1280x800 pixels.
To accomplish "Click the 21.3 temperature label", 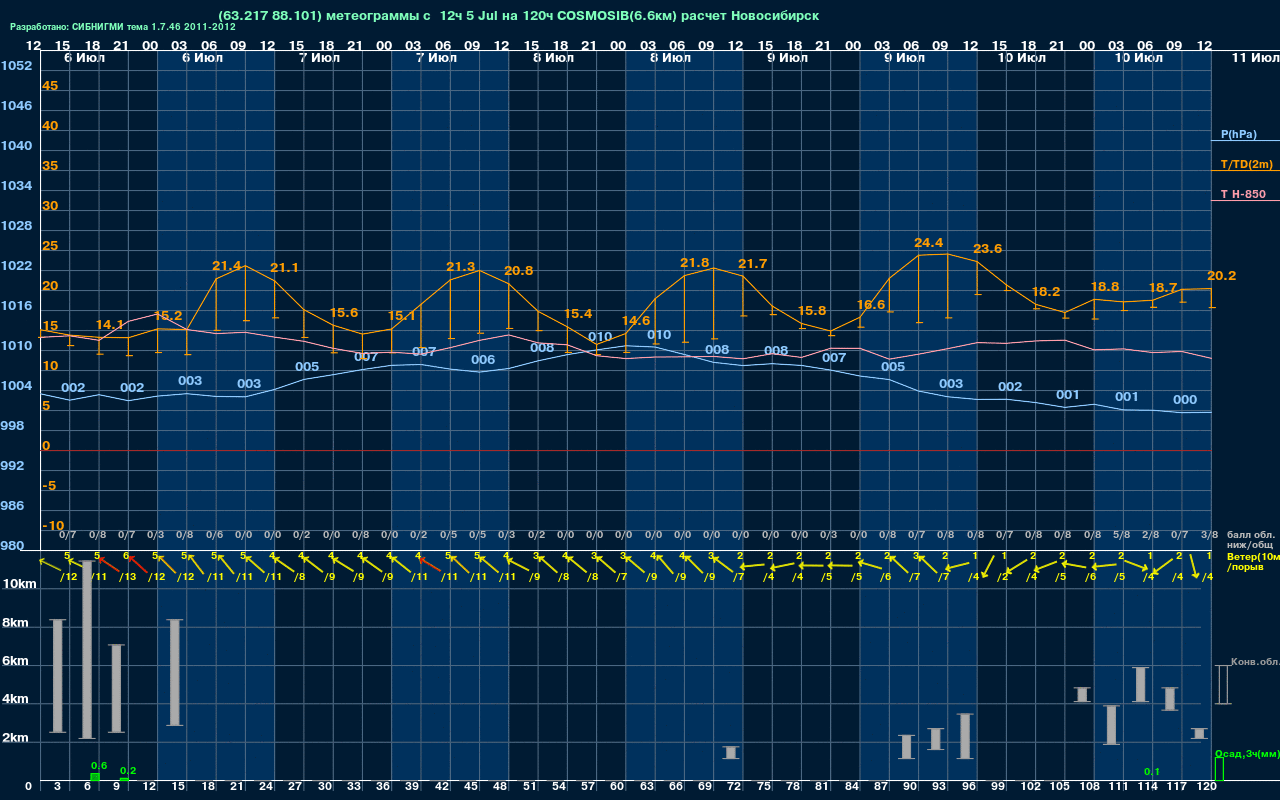I will (x=461, y=267).
